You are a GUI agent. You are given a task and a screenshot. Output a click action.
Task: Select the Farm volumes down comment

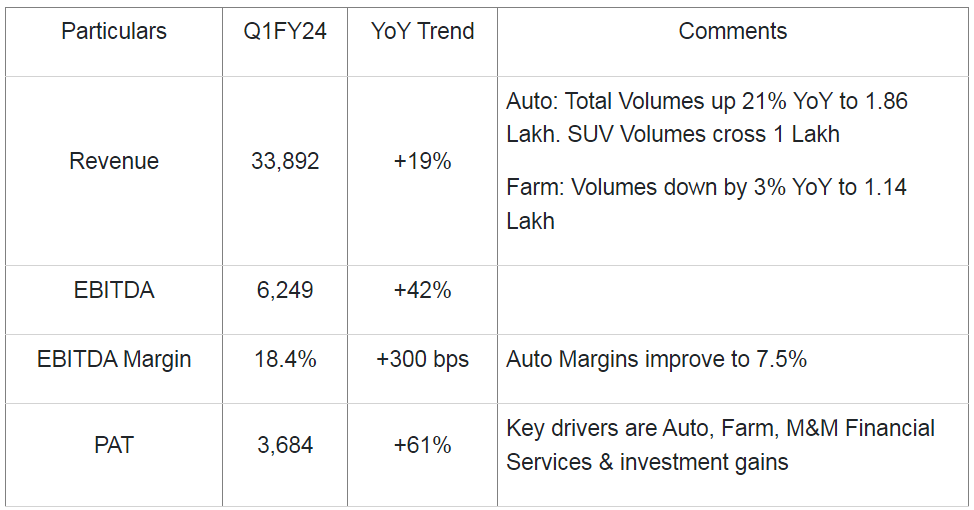(706, 204)
